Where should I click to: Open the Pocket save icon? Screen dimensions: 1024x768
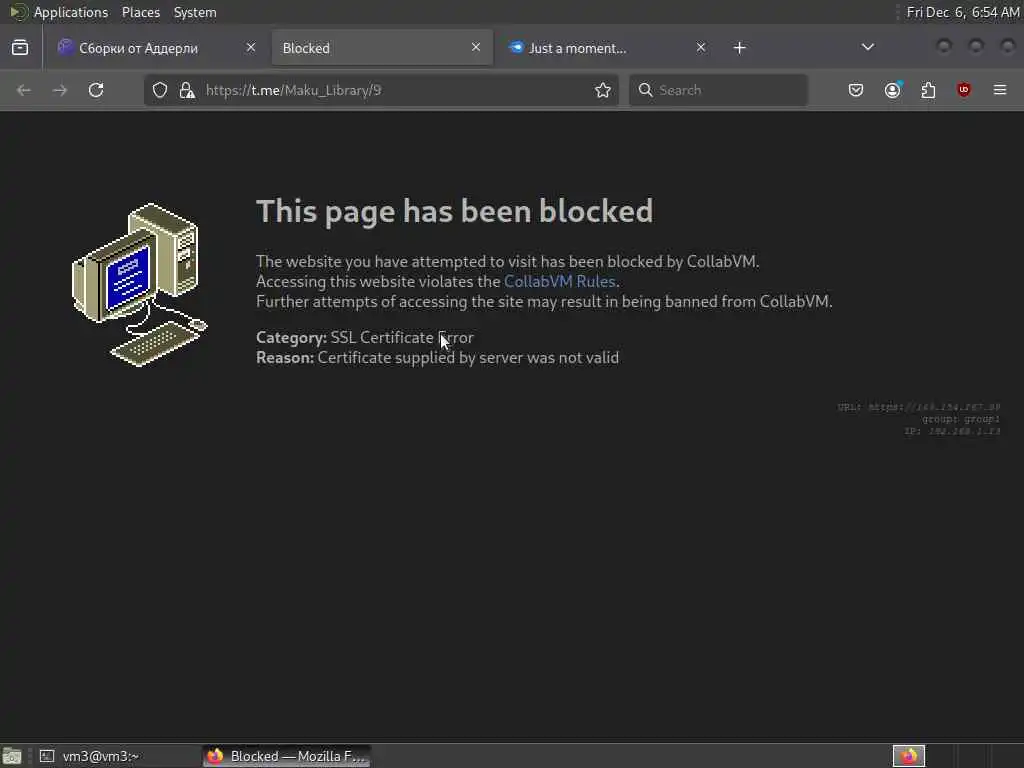[856, 90]
